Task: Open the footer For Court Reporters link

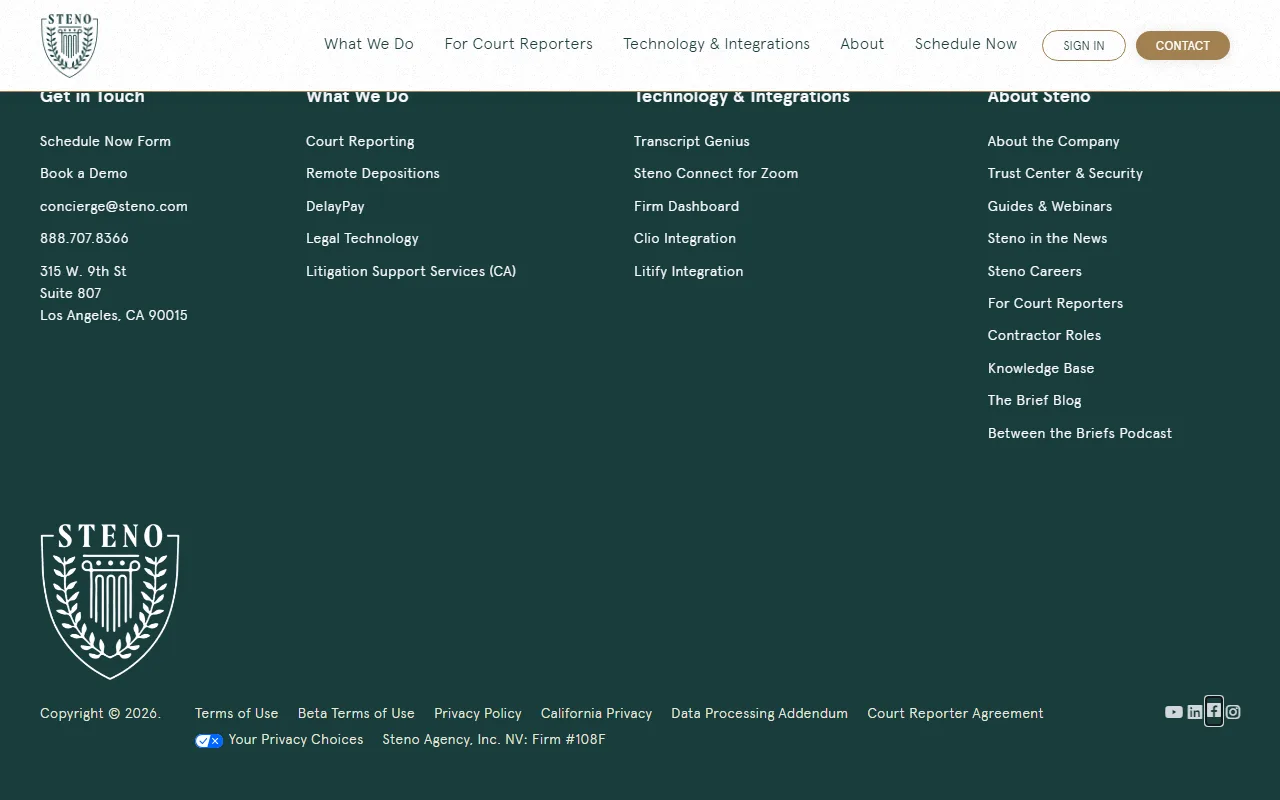Action: [1055, 303]
